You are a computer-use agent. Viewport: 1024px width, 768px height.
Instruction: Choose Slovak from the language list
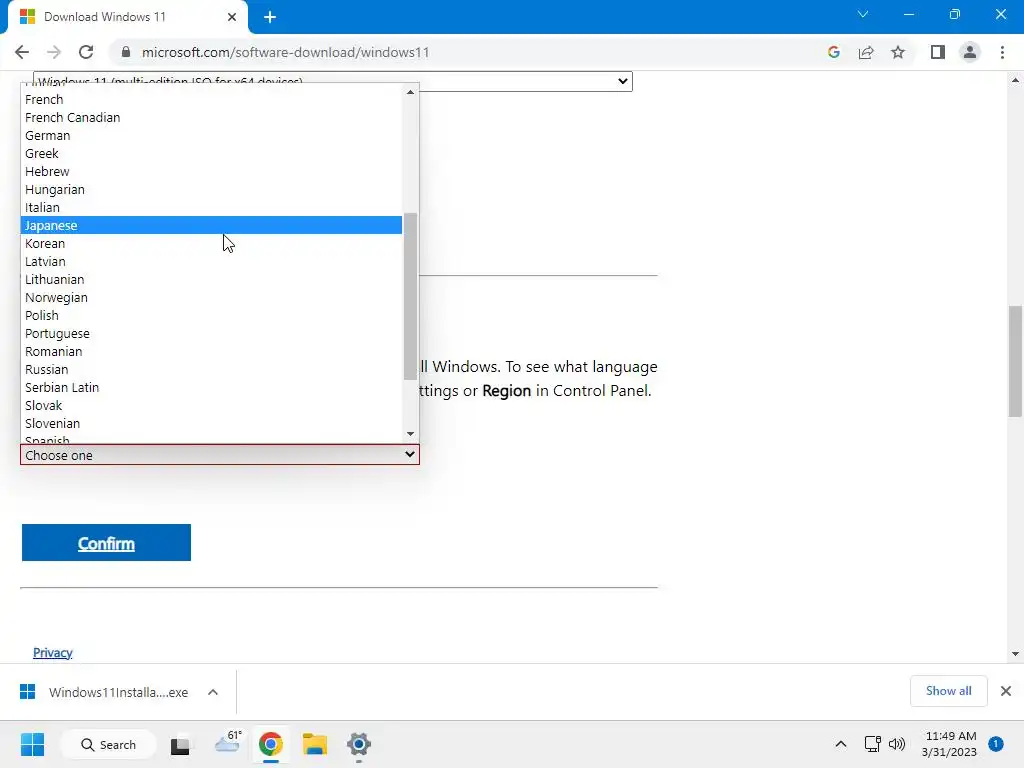pyautogui.click(x=212, y=406)
